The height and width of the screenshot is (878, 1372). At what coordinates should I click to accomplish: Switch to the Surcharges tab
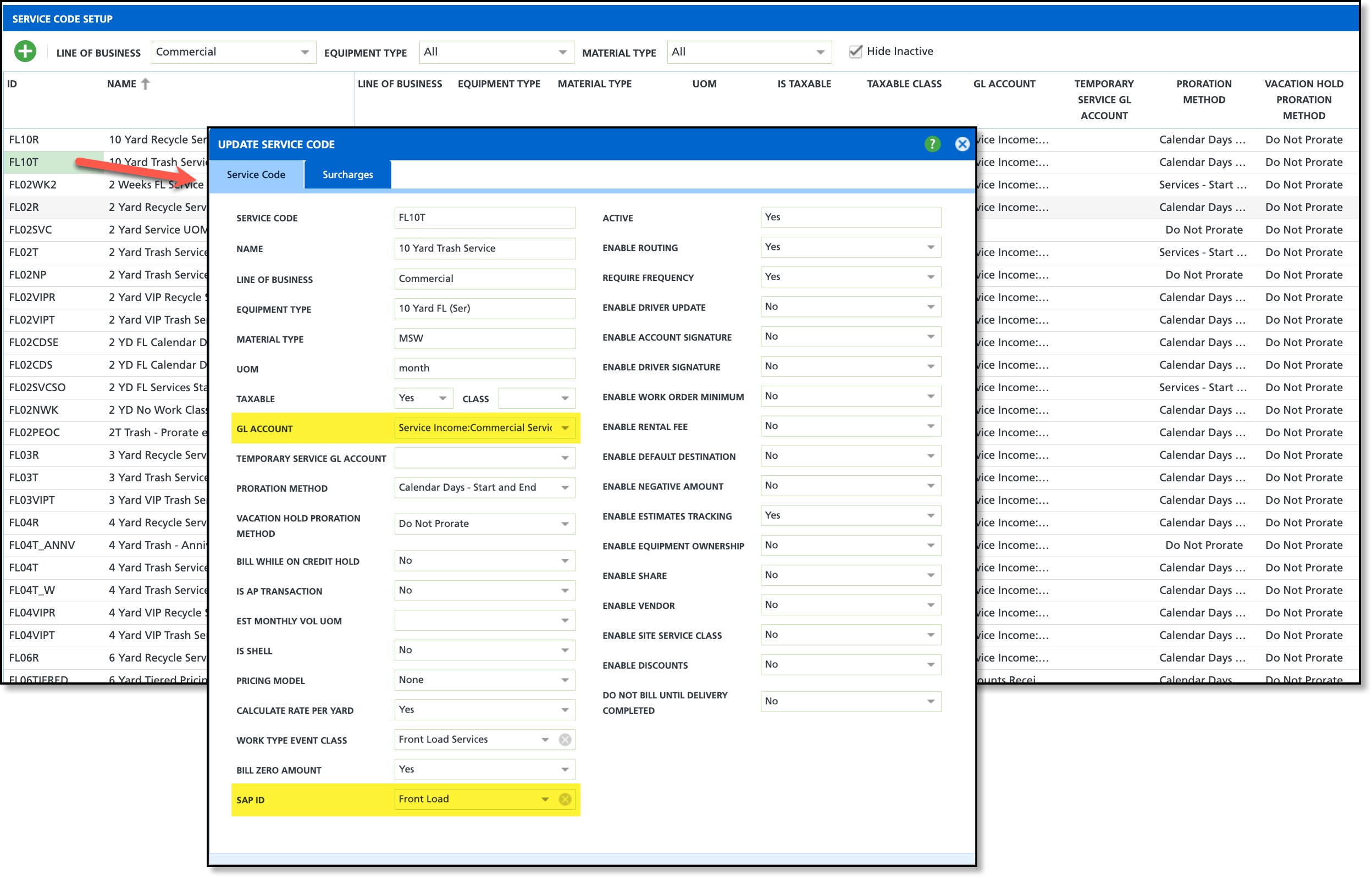pyautogui.click(x=347, y=175)
